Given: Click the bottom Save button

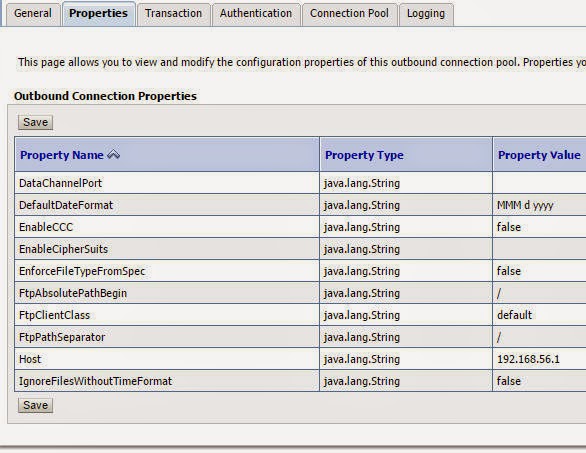Looking at the screenshot, I should (36, 405).
